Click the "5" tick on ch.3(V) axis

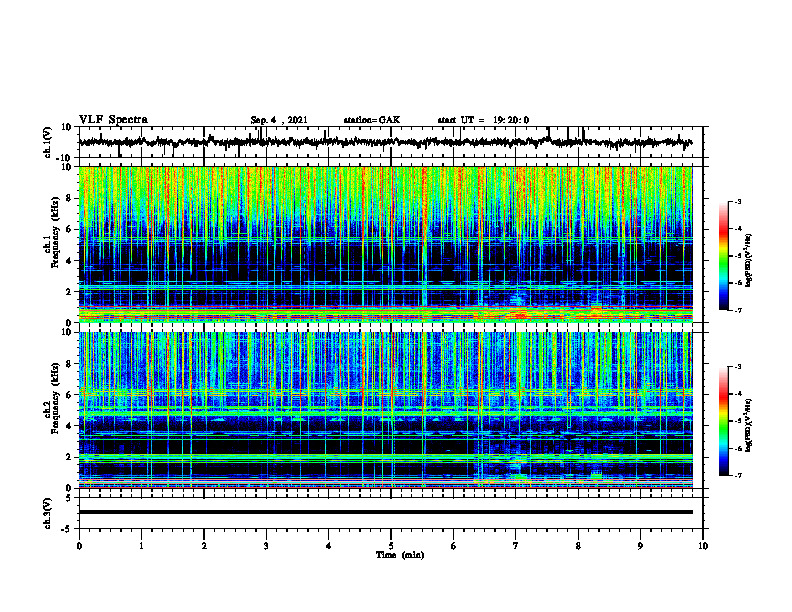[70, 498]
